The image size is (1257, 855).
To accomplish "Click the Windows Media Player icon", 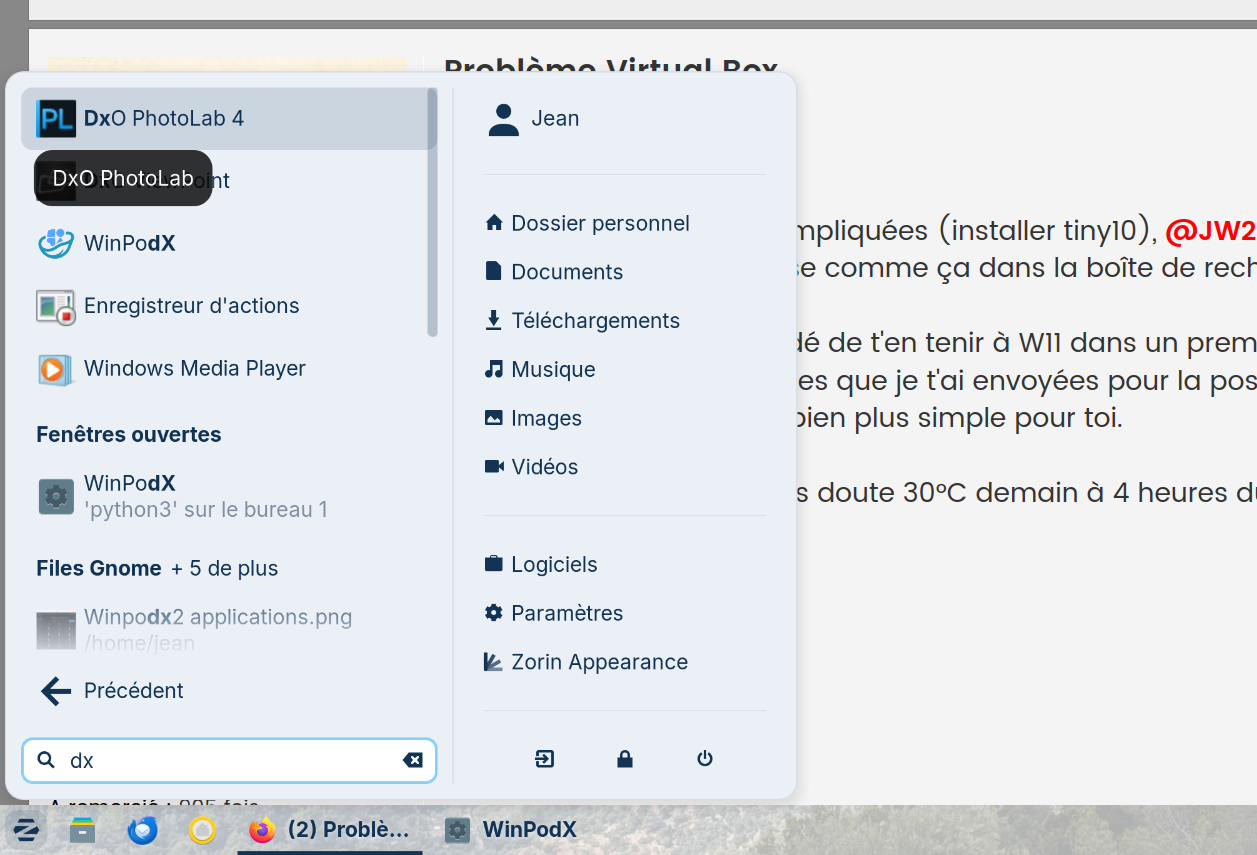I will click(56, 369).
